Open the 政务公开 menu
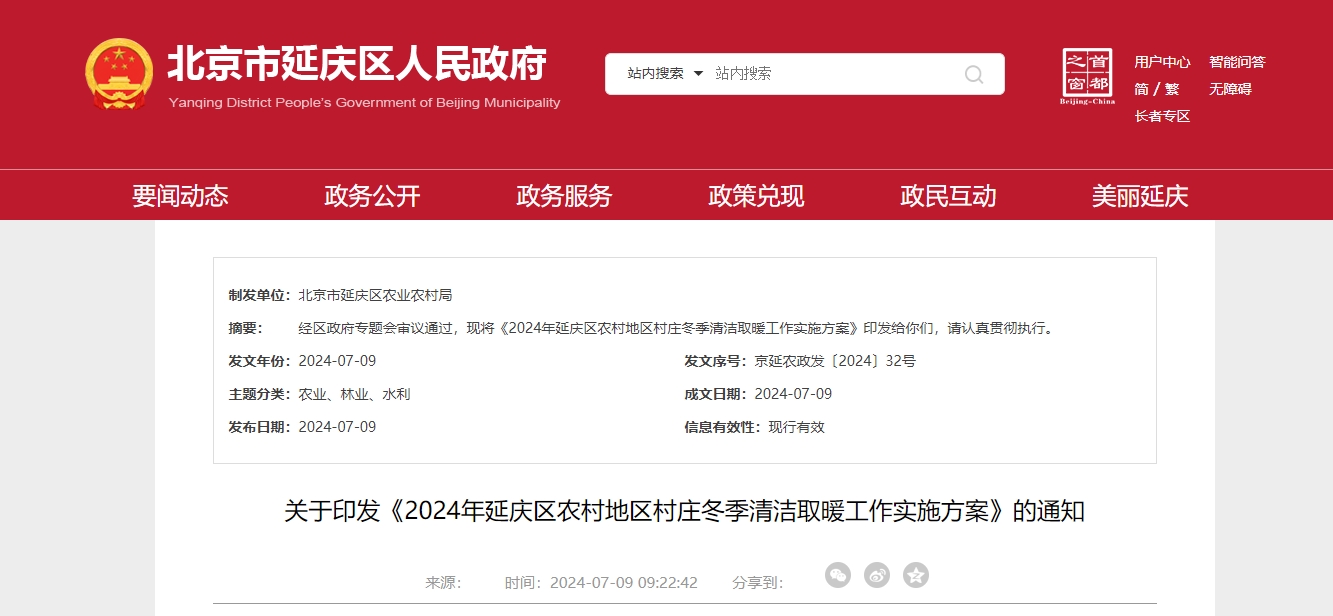The width and height of the screenshot is (1333, 616). pos(372,196)
